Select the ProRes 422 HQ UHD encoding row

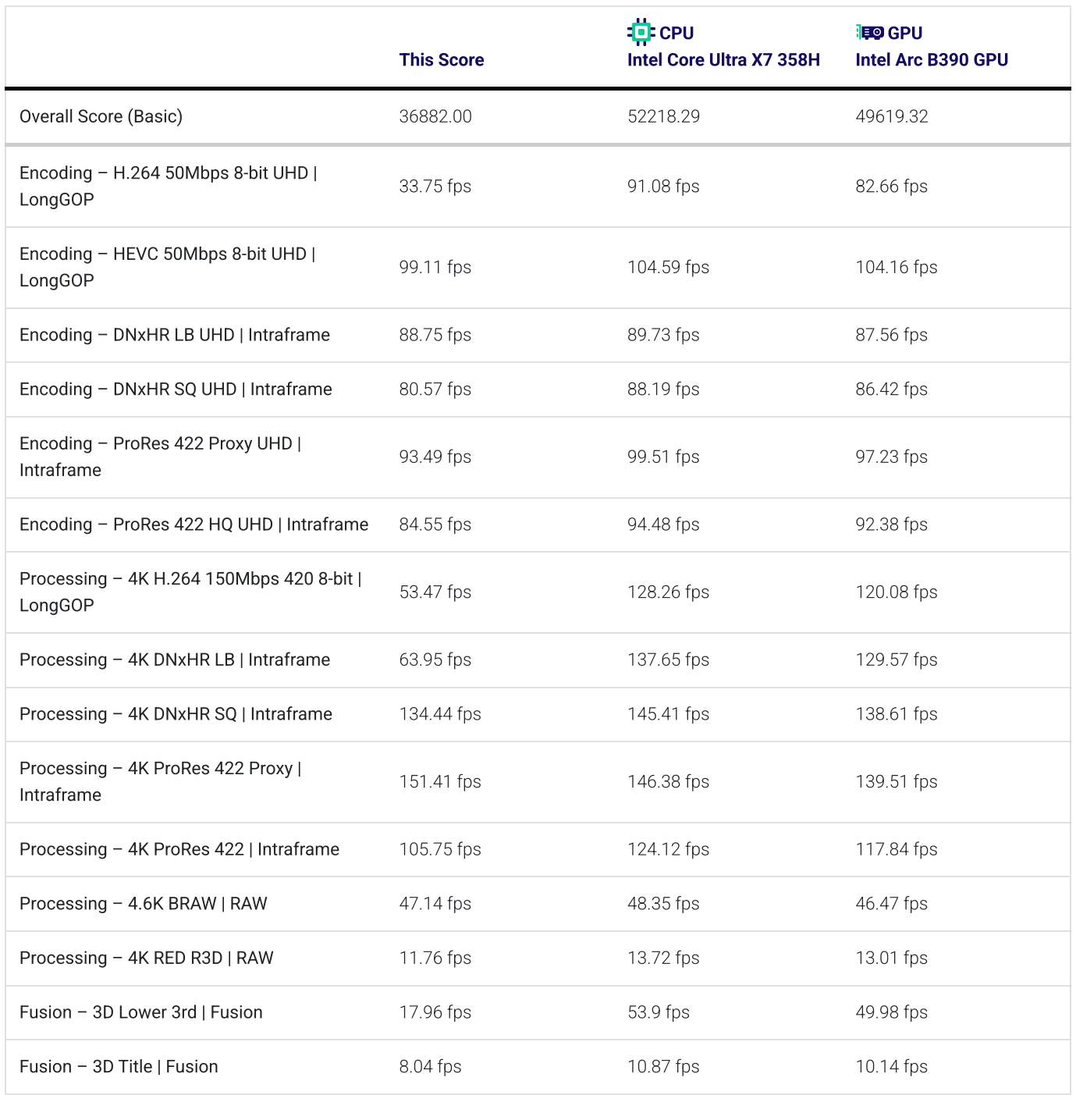pyautogui.click(x=194, y=524)
